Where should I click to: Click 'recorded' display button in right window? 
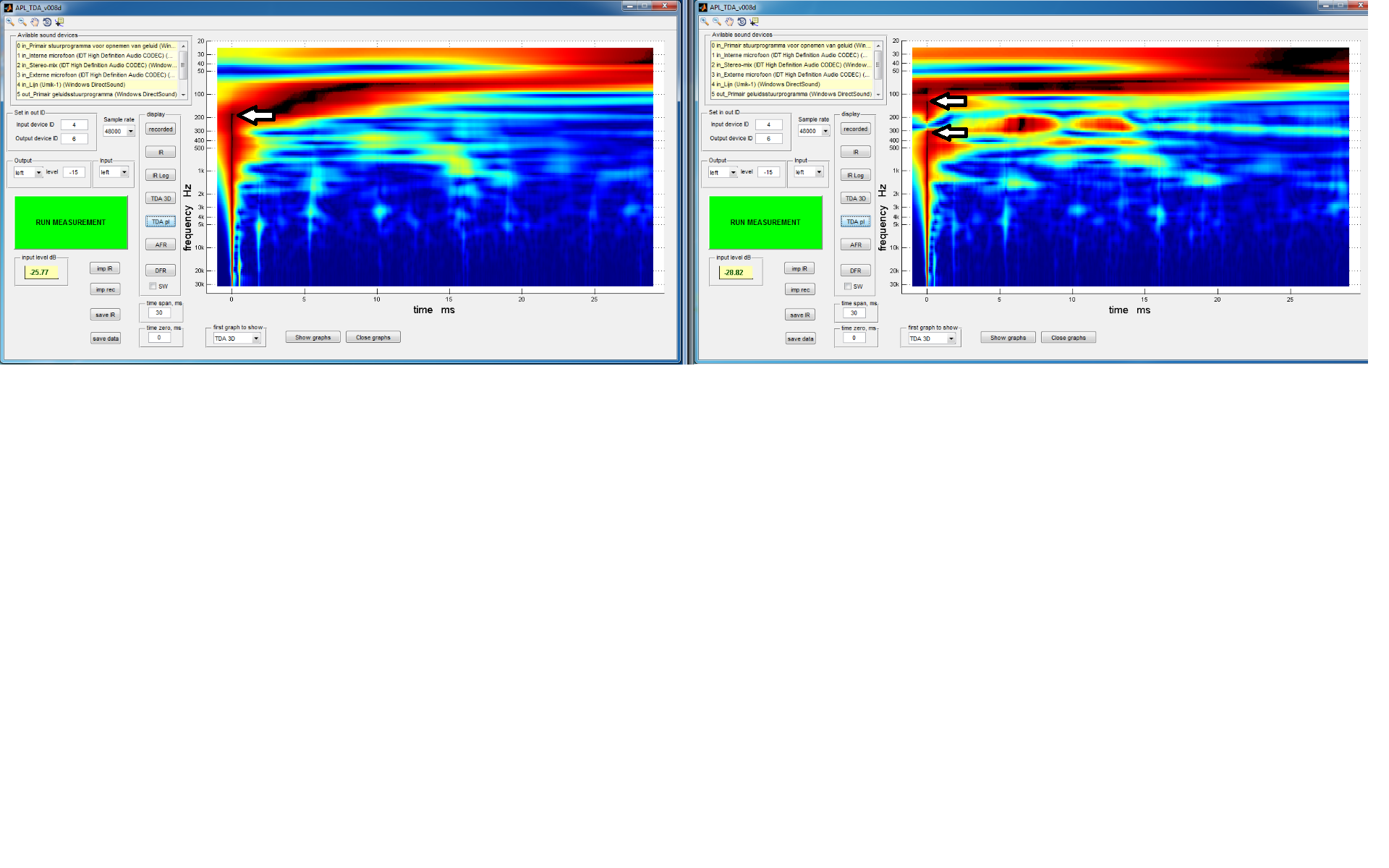click(x=855, y=129)
